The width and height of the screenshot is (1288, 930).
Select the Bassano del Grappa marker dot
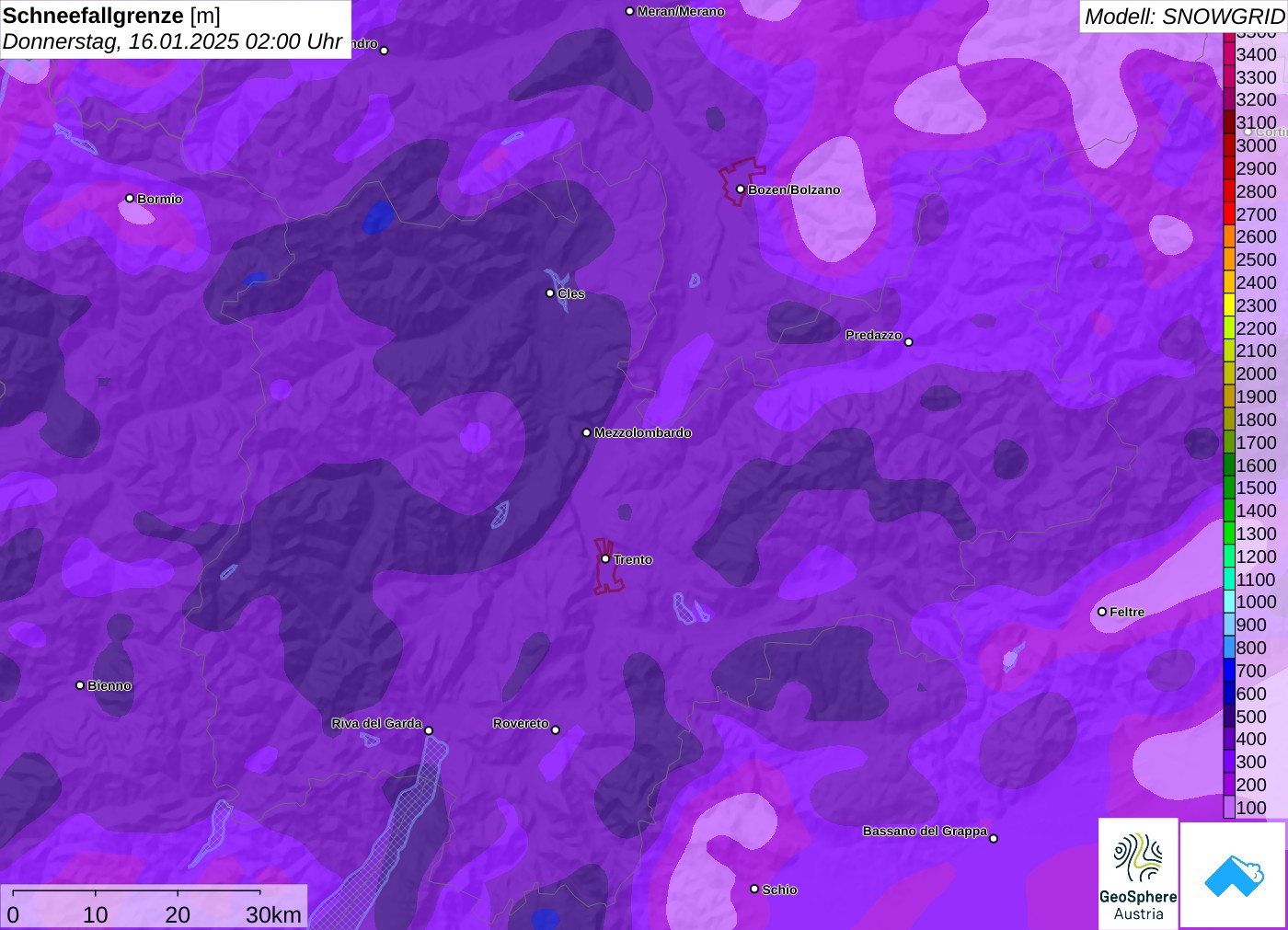point(994,838)
